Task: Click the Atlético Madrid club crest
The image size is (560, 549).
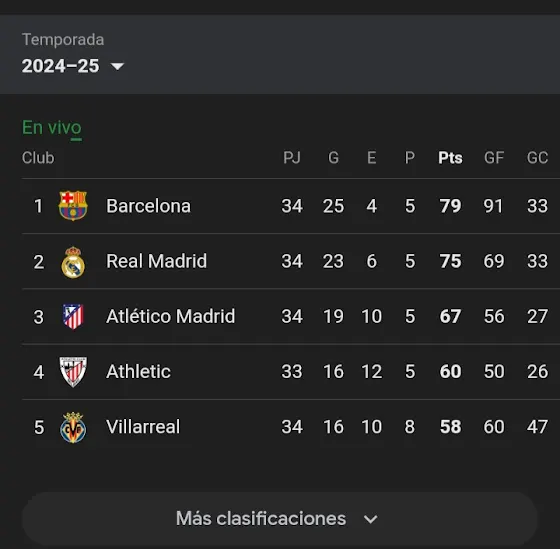Action: pyautogui.click(x=73, y=316)
